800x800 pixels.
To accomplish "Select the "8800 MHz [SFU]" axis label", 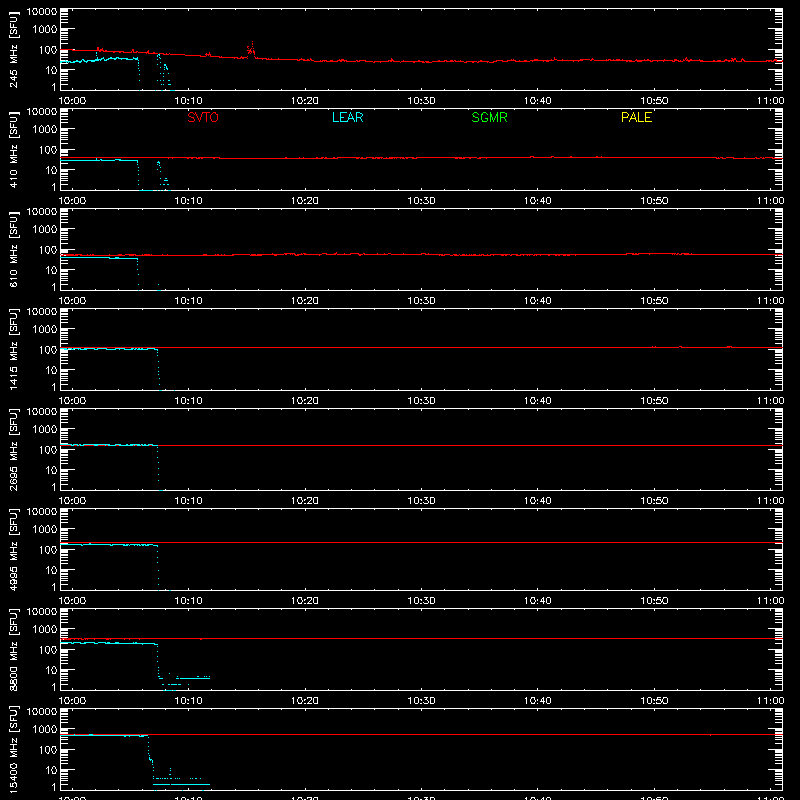I will (x=13, y=650).
